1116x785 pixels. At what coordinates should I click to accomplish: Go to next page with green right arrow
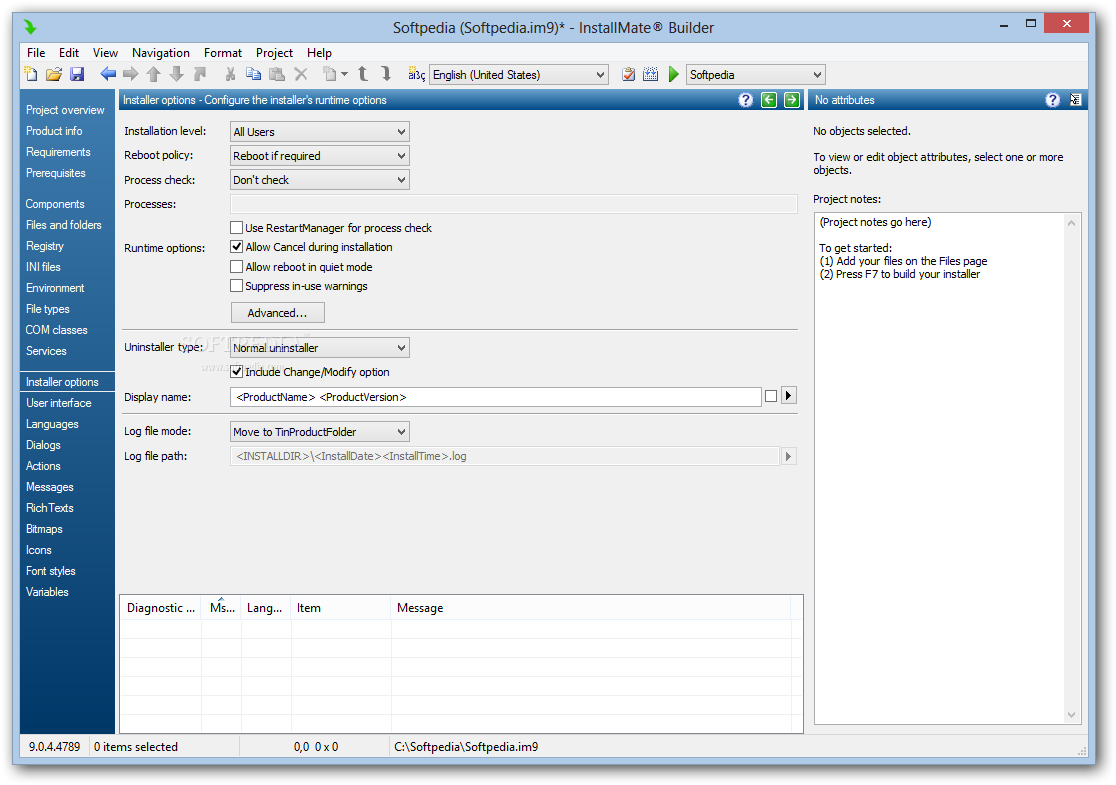[x=791, y=100]
